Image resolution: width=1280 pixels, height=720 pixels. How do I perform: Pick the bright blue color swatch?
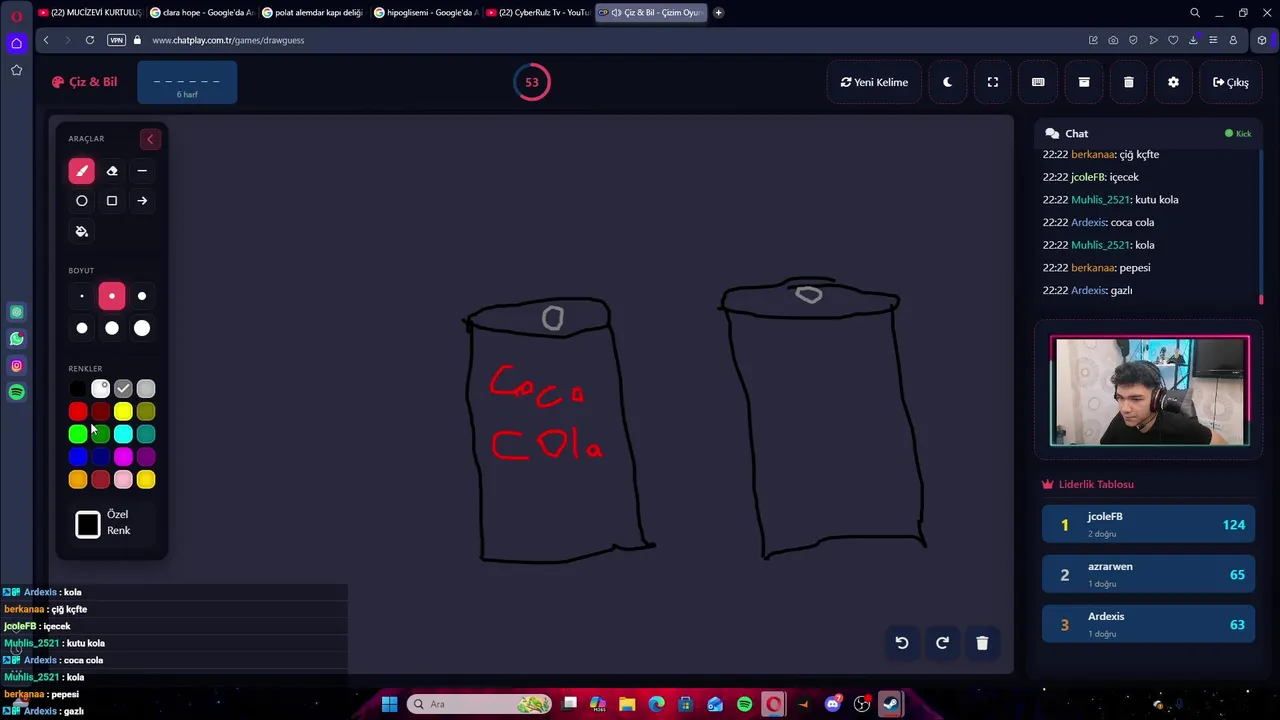[78, 457]
